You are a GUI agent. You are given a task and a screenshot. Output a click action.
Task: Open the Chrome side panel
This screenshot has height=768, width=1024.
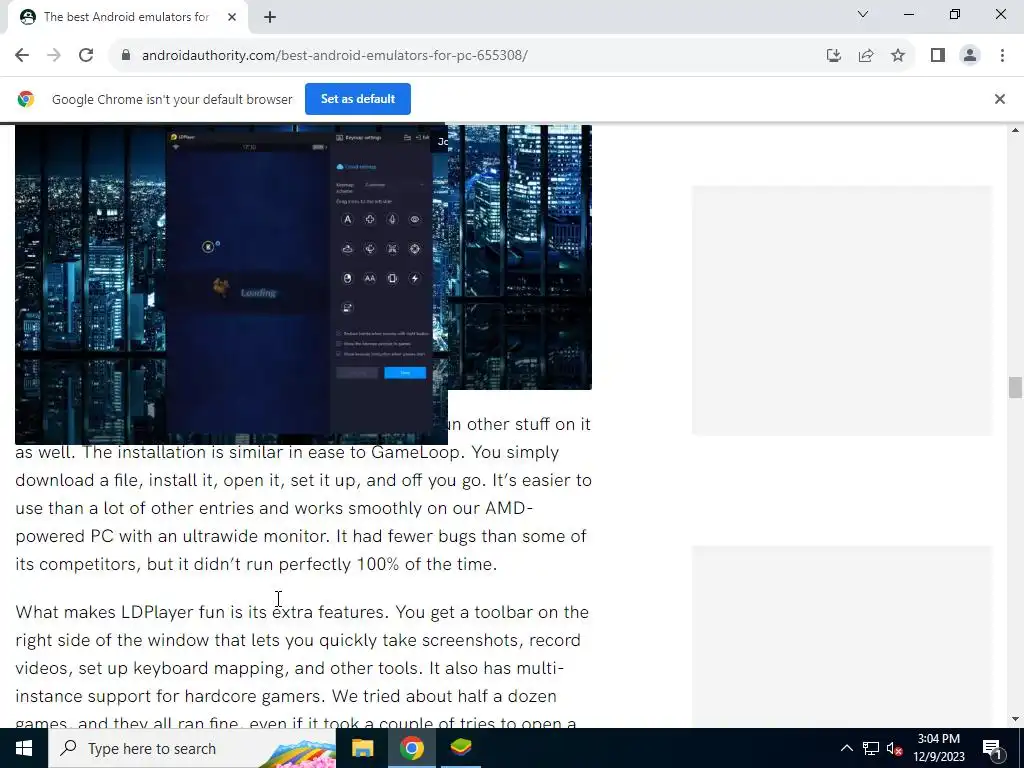coord(938,56)
